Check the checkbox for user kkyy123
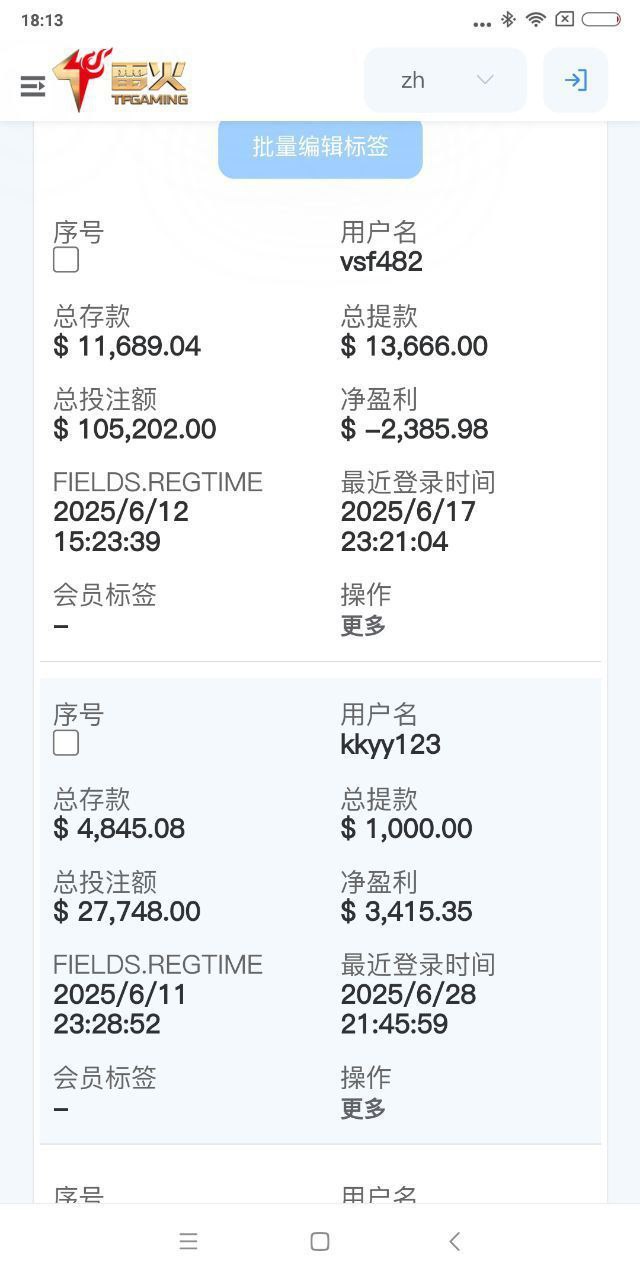The image size is (640, 1280). coord(66,743)
